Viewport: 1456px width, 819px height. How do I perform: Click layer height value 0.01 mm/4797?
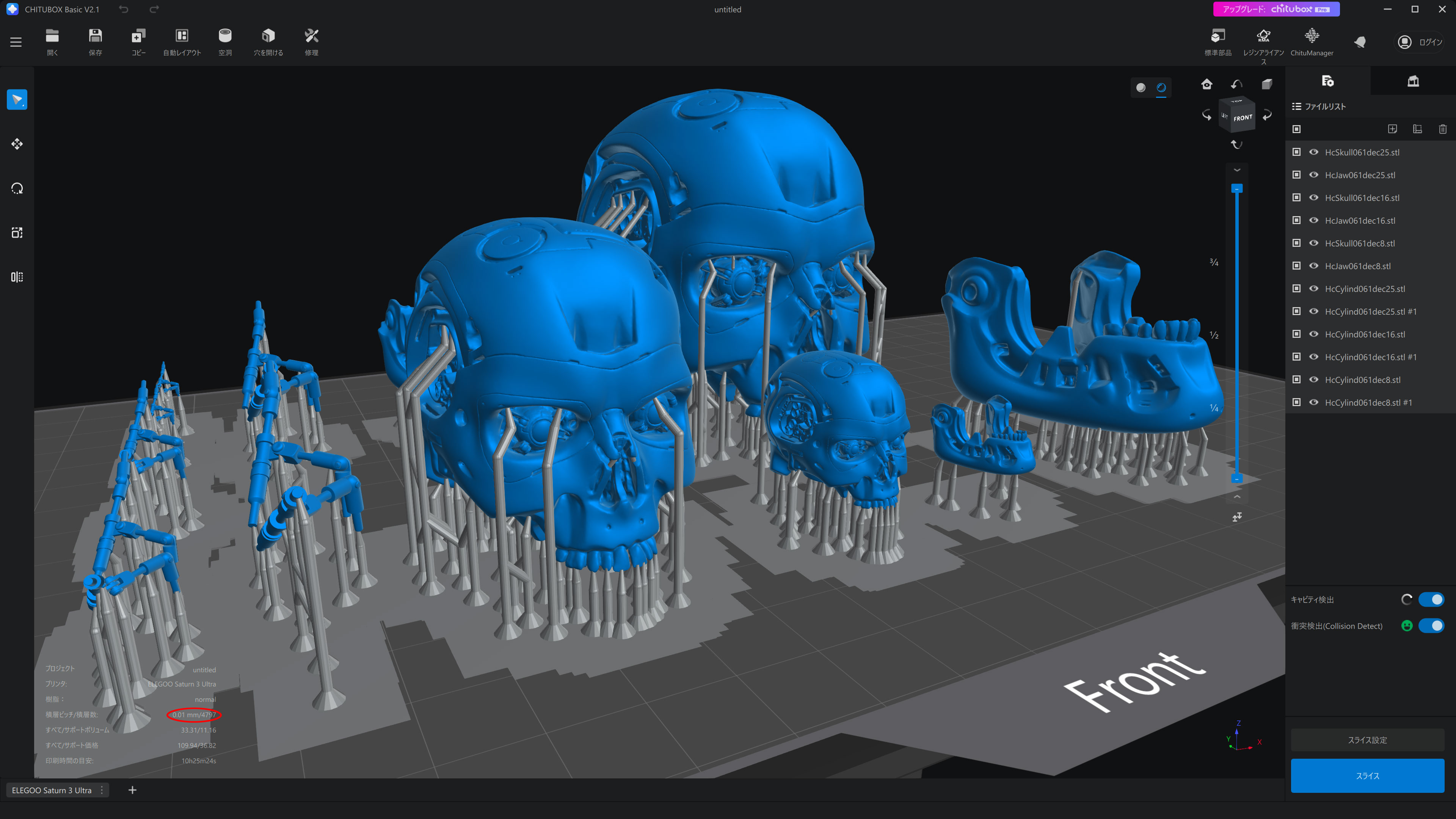click(x=194, y=715)
